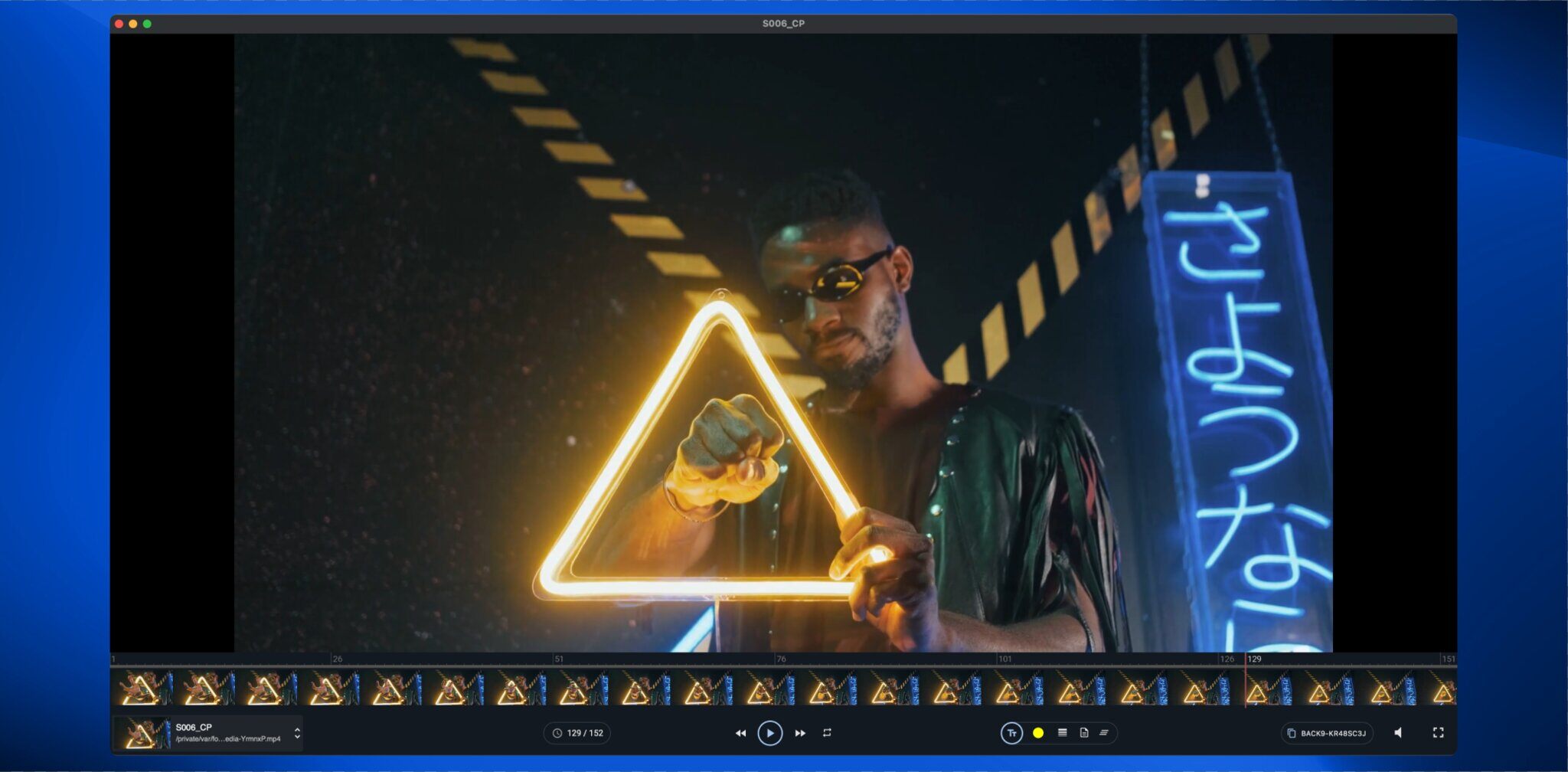Viewport: 1568px width, 772px height.
Task: Play the S006_CP video
Action: click(x=769, y=733)
